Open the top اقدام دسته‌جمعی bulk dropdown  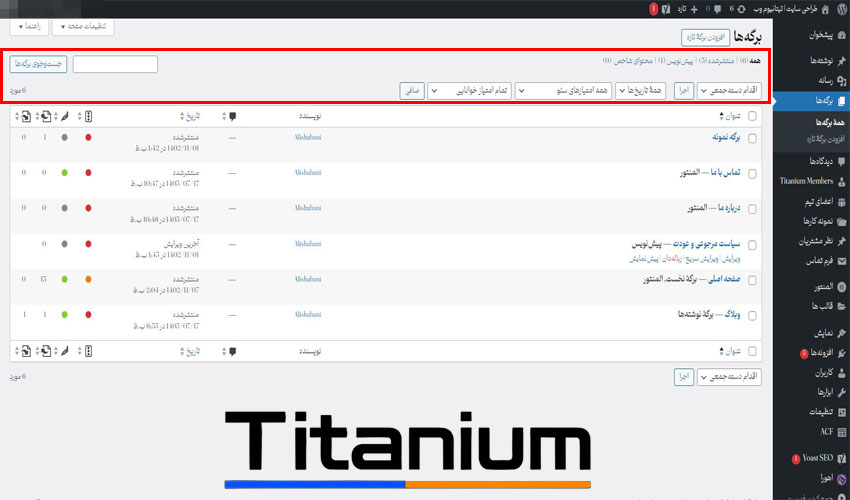[x=729, y=91]
